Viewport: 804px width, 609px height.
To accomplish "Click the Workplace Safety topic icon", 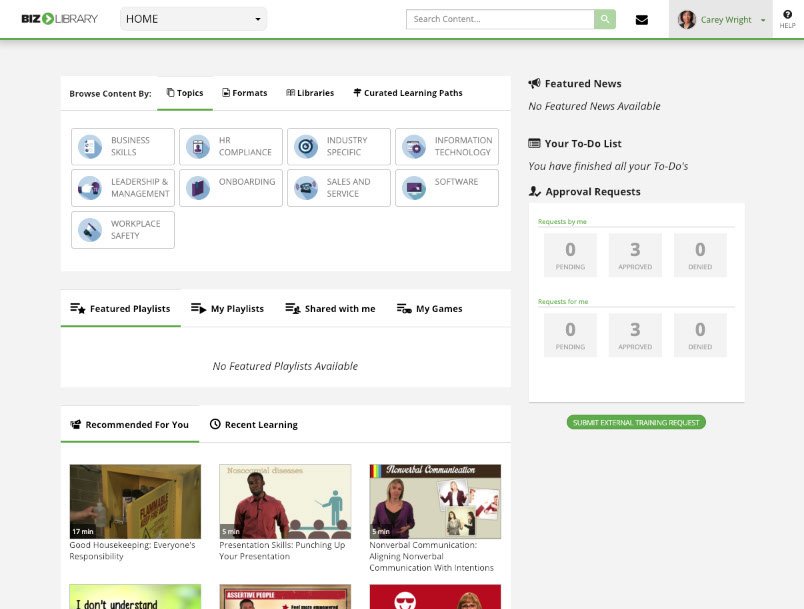I will (90, 230).
